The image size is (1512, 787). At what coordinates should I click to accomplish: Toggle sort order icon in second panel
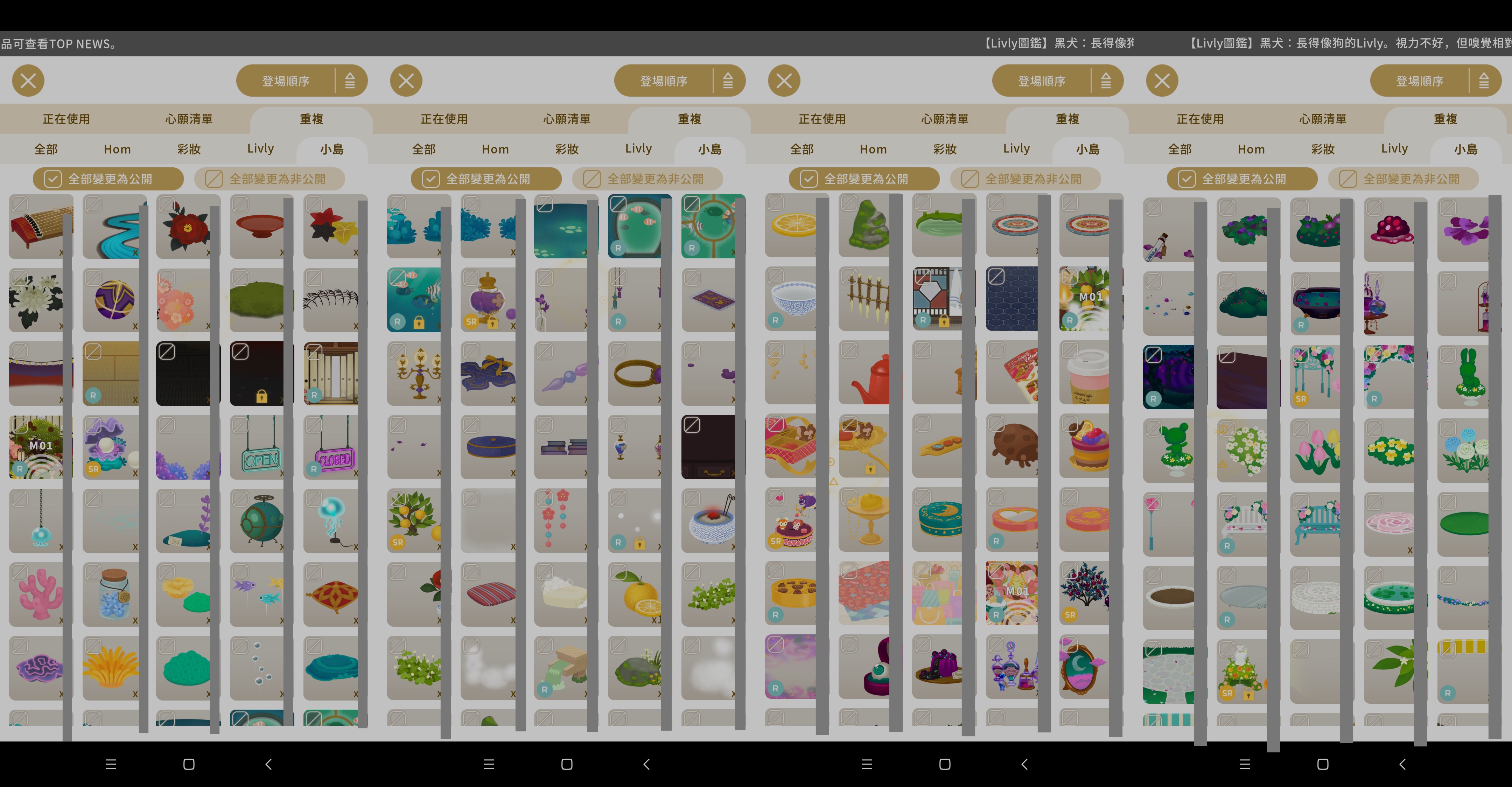(728, 81)
